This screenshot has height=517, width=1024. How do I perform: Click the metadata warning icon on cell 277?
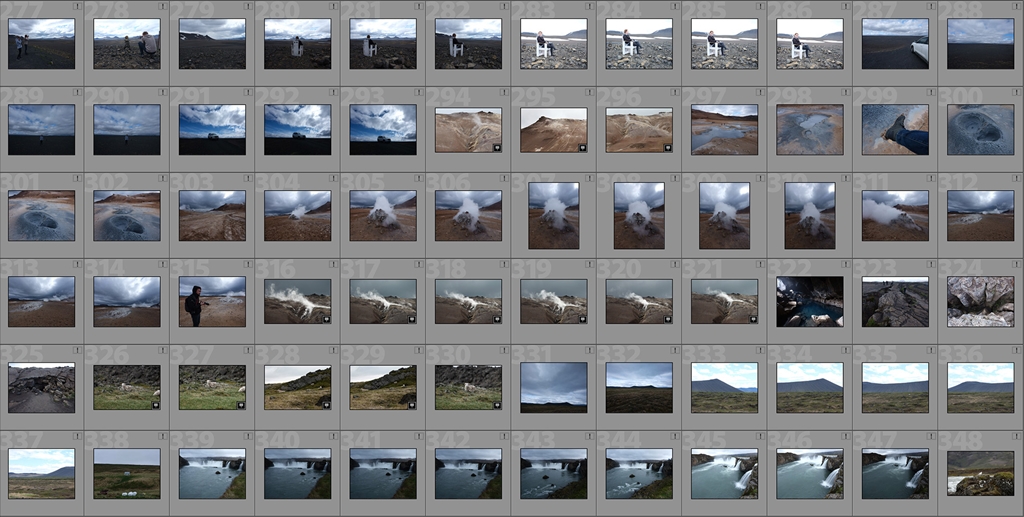click(77, 6)
